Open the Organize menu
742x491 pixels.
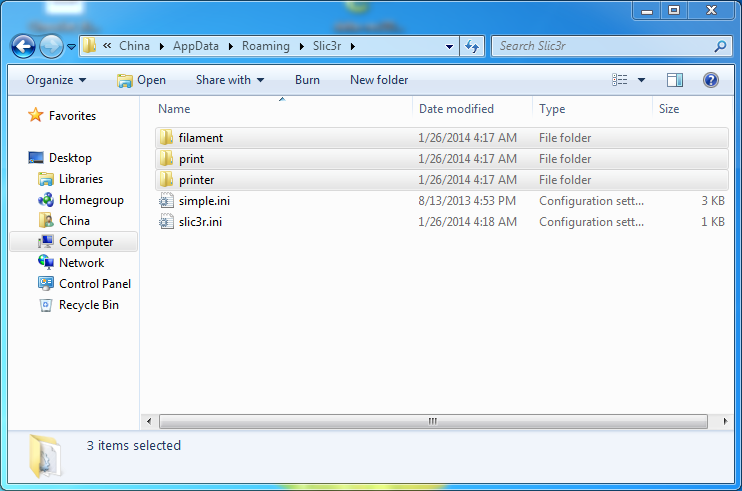pyautogui.click(x=56, y=80)
